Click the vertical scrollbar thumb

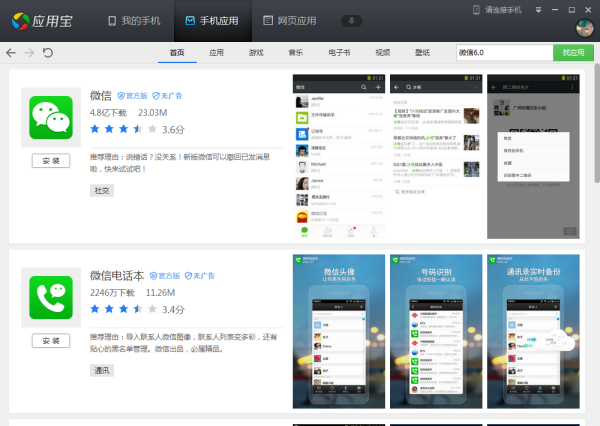point(597,123)
